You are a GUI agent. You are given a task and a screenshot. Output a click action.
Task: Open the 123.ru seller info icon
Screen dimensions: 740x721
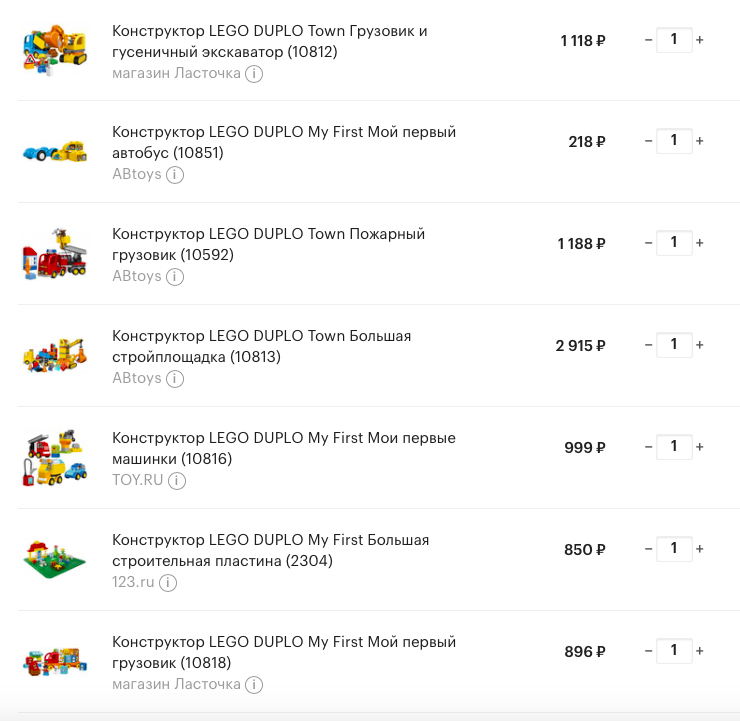(167, 583)
